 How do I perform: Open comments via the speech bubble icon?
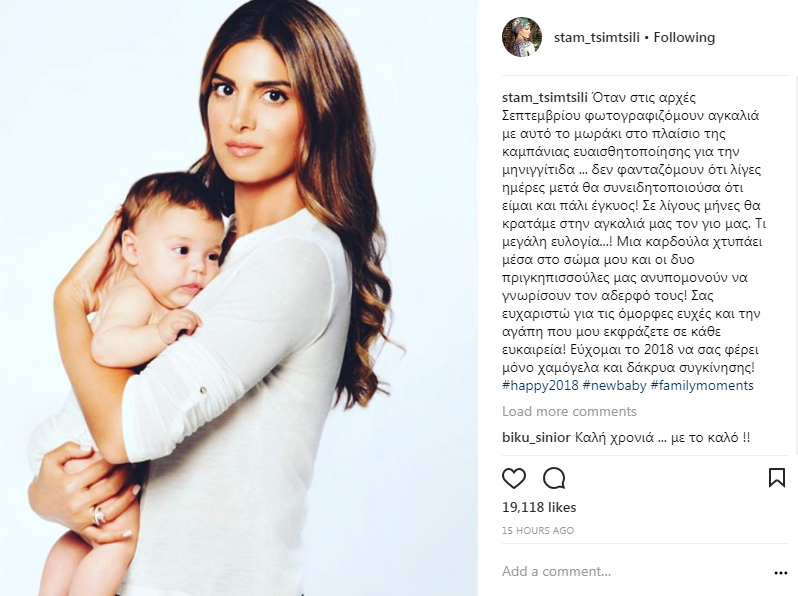(554, 478)
